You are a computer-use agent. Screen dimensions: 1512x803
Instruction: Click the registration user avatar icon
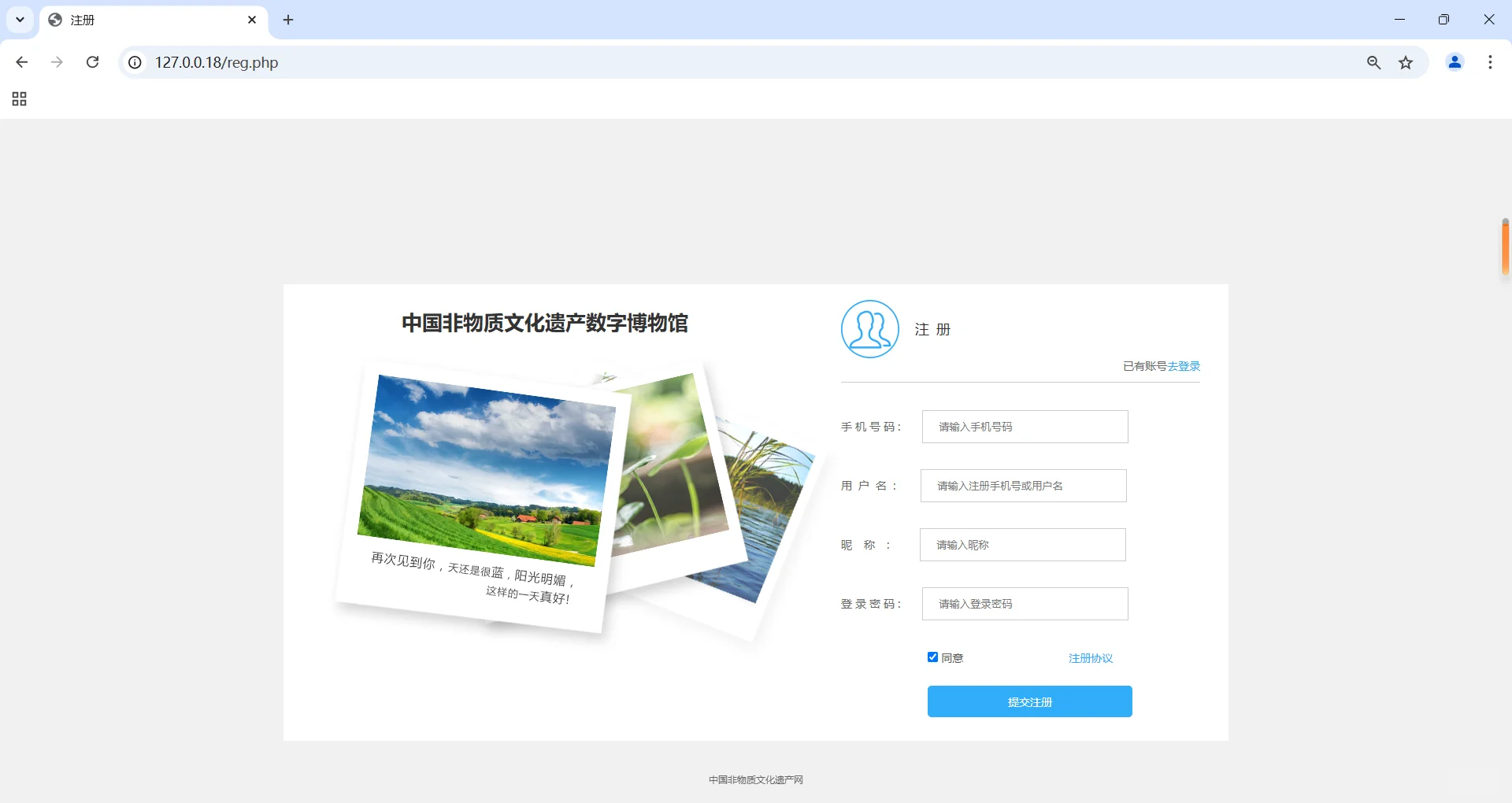pyautogui.click(x=869, y=329)
